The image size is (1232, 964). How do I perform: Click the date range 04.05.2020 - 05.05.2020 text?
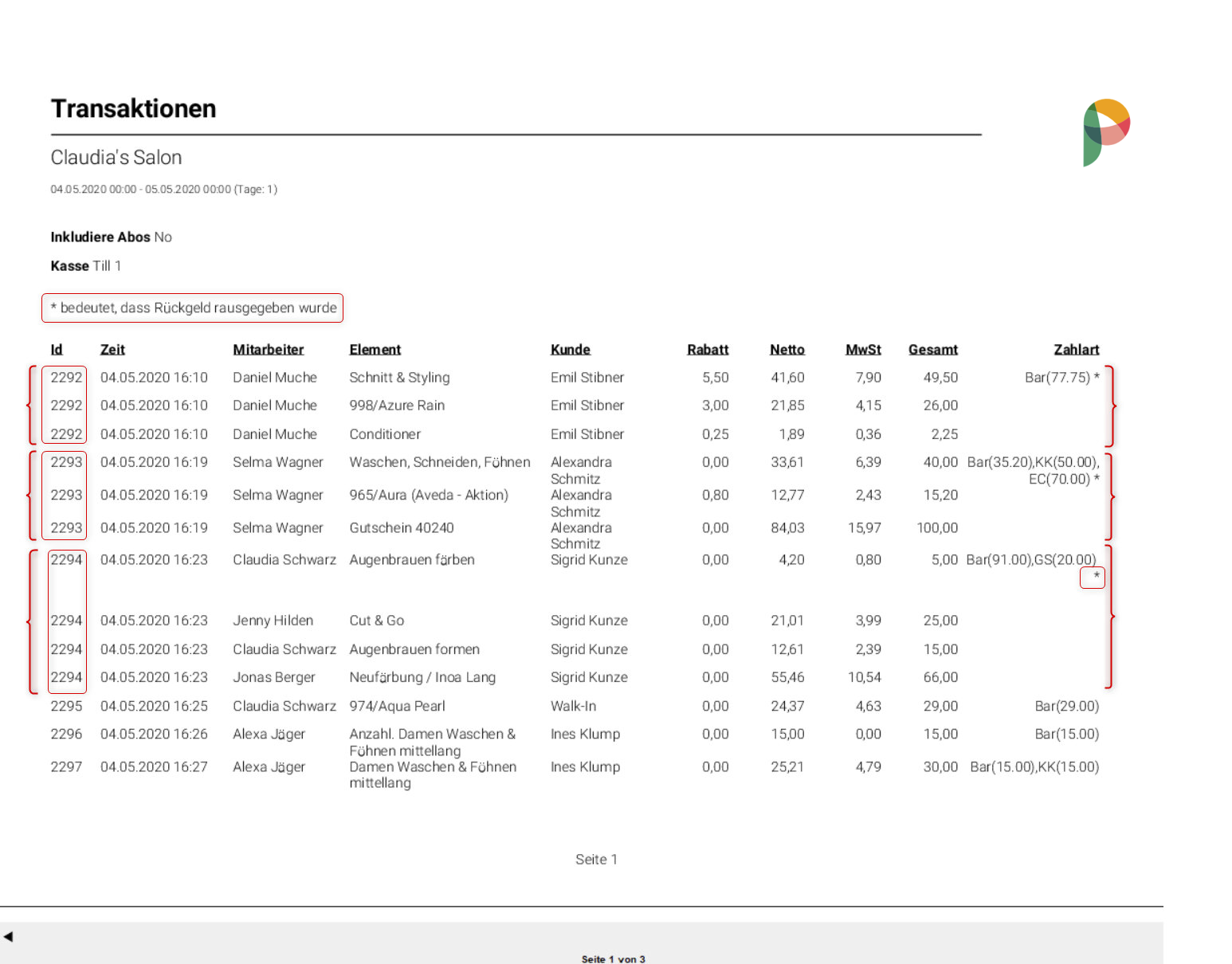click(x=164, y=190)
